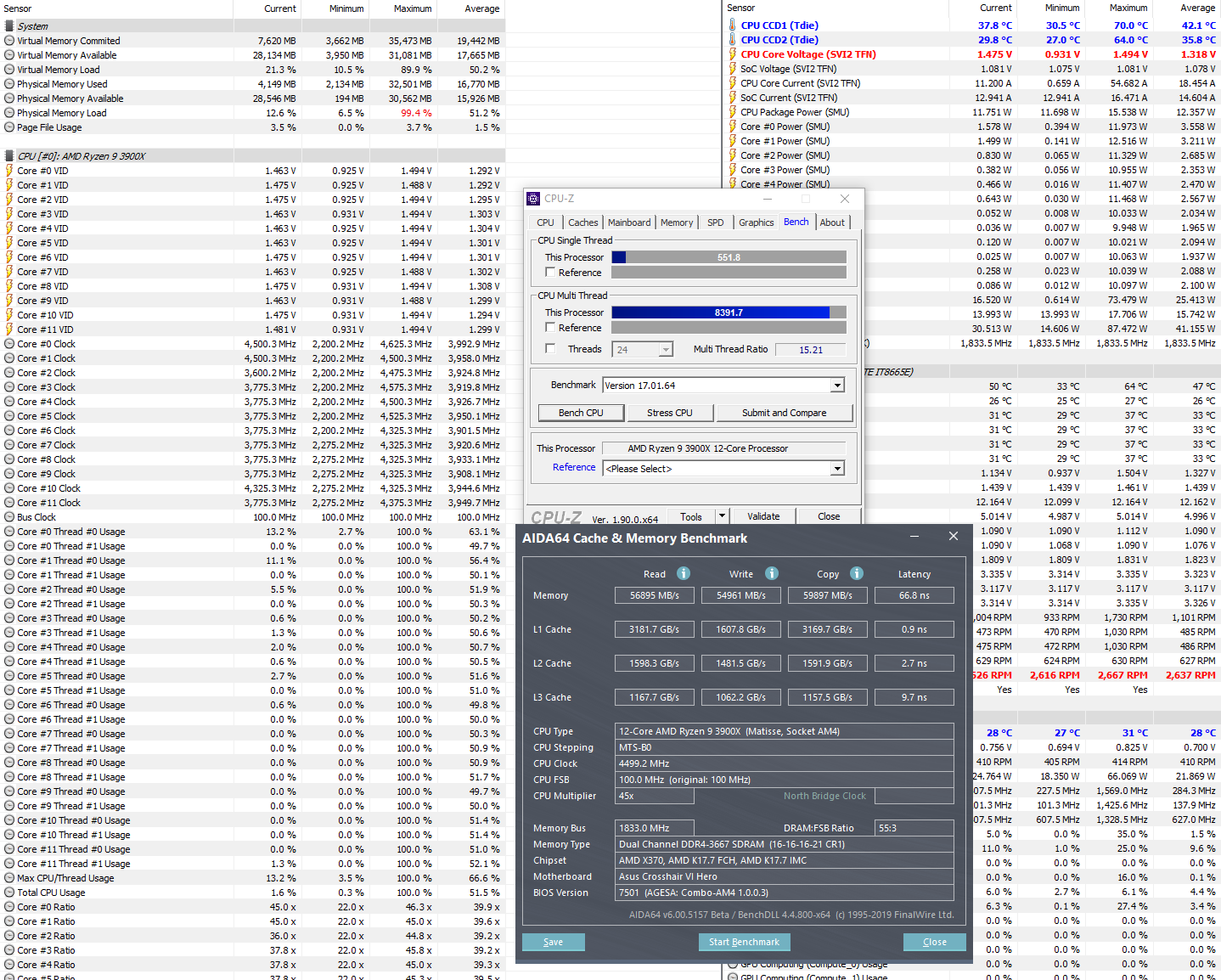Screen dimensions: 1221x980
Task: Go to the SPD tab
Action: click(x=716, y=222)
